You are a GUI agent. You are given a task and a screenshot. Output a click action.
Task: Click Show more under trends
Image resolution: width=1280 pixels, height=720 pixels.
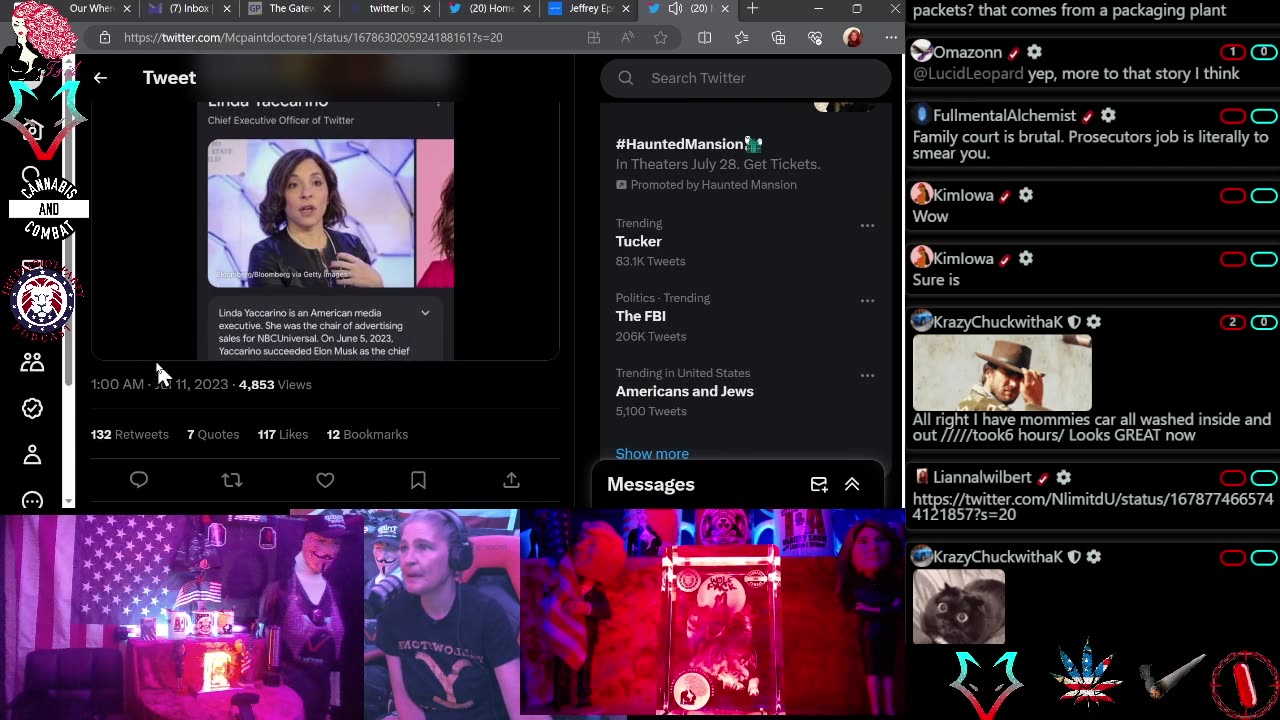coord(652,454)
